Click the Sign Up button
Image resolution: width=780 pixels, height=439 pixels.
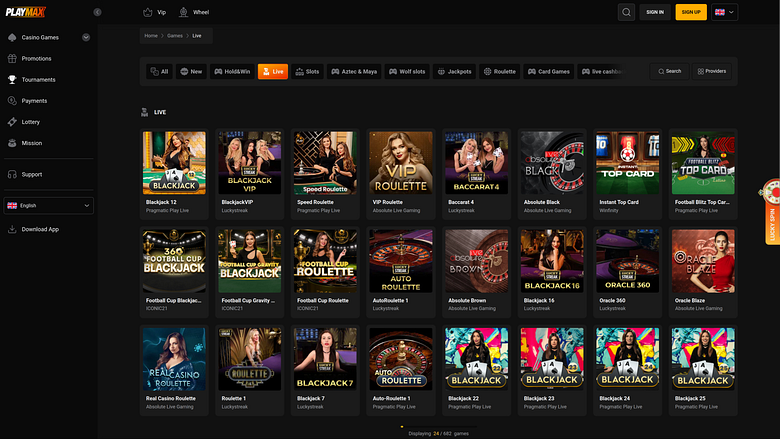(691, 12)
